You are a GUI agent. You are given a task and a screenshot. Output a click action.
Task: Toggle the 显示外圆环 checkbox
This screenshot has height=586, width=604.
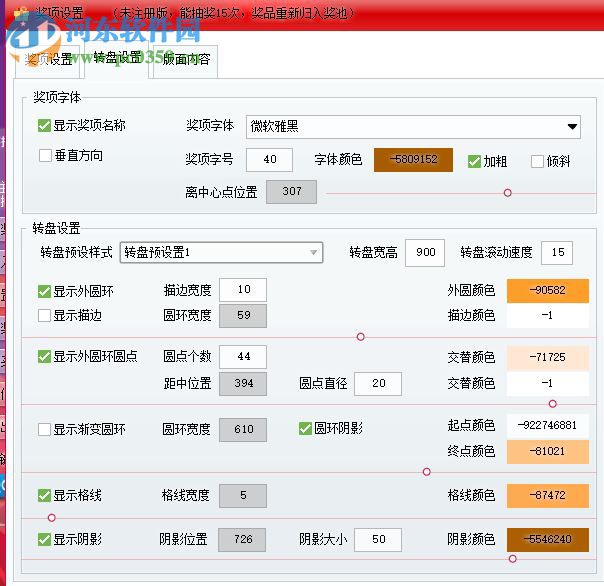pos(44,291)
